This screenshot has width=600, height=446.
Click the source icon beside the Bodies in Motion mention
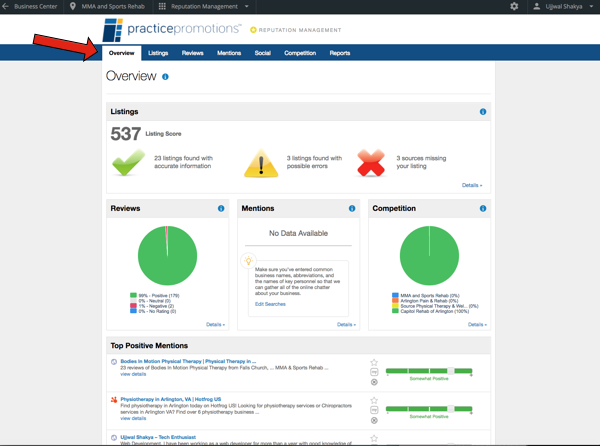coord(114,362)
